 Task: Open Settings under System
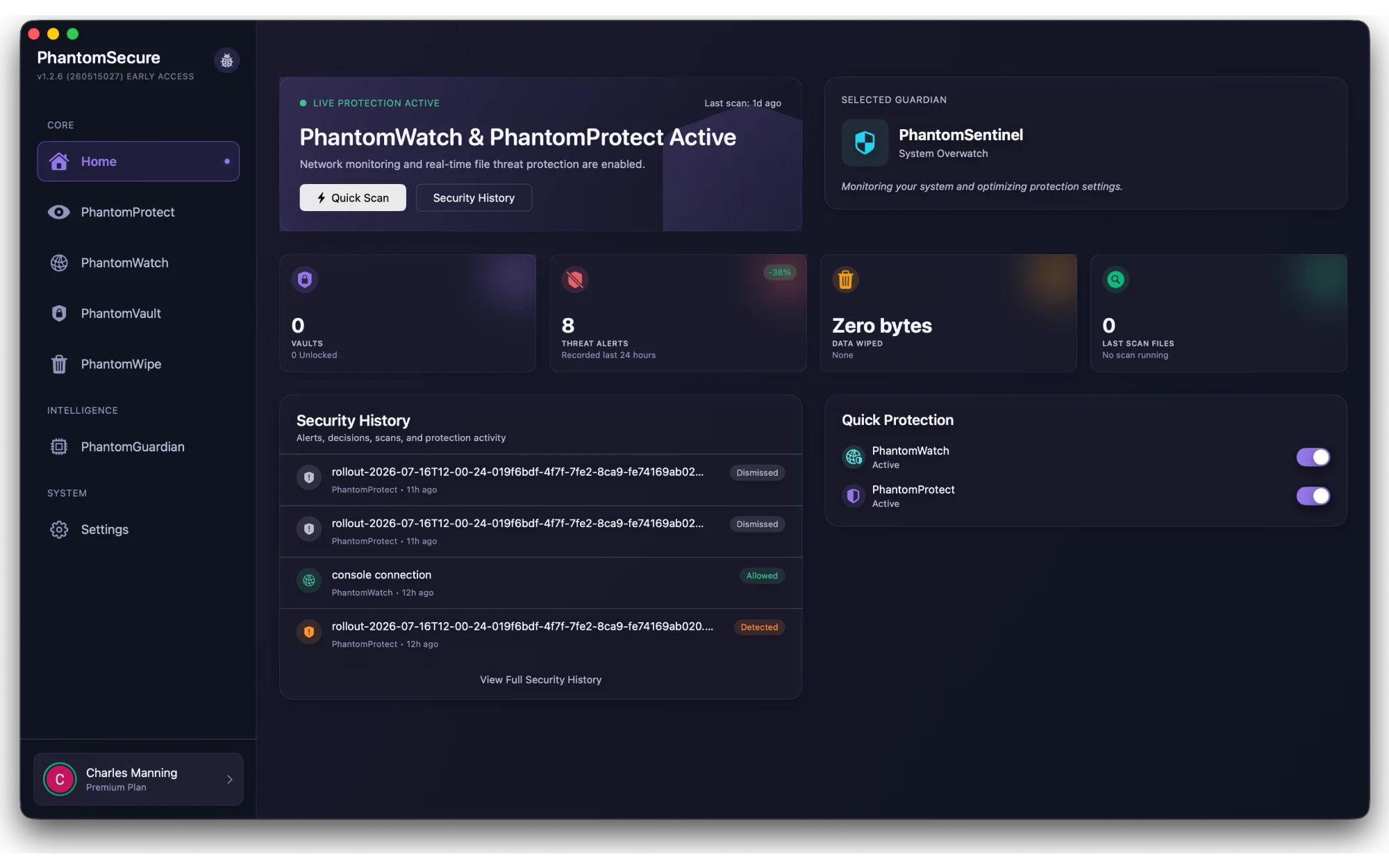click(x=138, y=529)
